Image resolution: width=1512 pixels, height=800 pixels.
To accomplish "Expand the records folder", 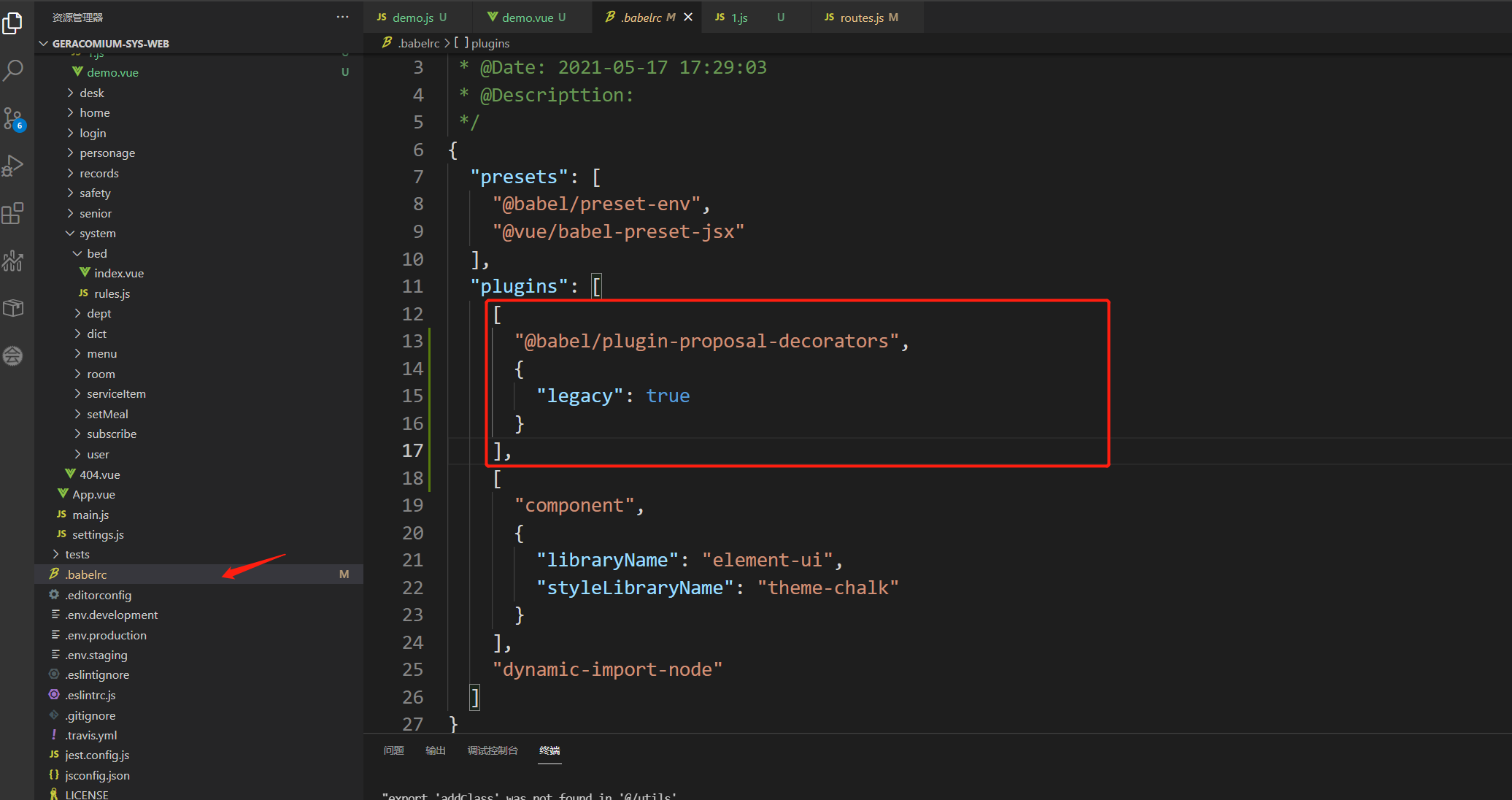I will [99, 173].
